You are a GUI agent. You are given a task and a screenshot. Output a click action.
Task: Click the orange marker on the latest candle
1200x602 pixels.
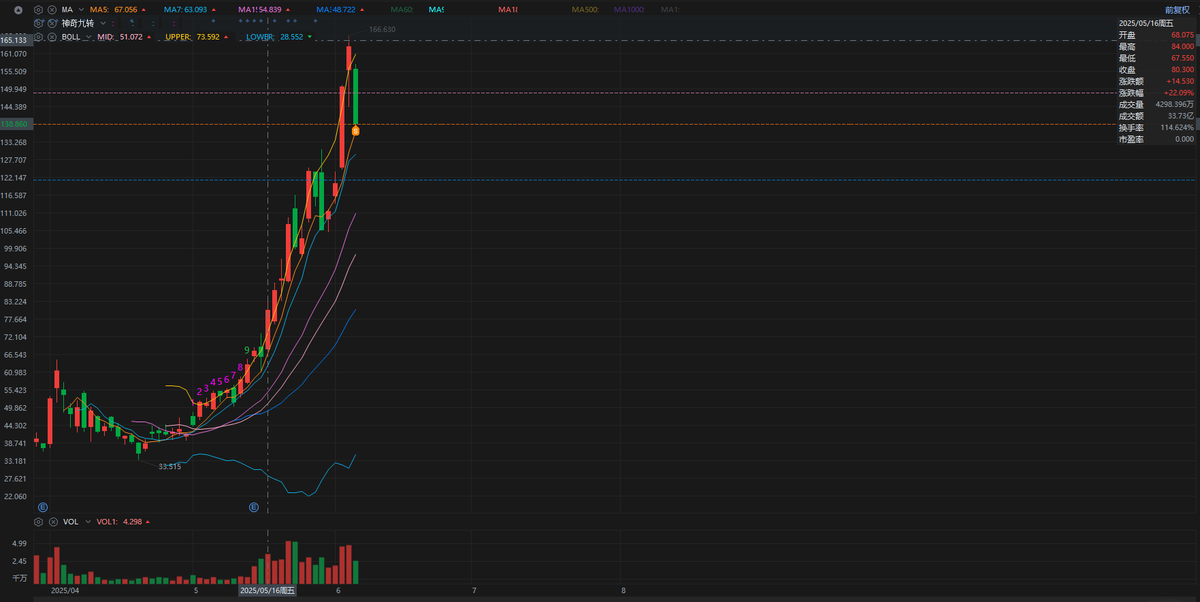pos(356,131)
